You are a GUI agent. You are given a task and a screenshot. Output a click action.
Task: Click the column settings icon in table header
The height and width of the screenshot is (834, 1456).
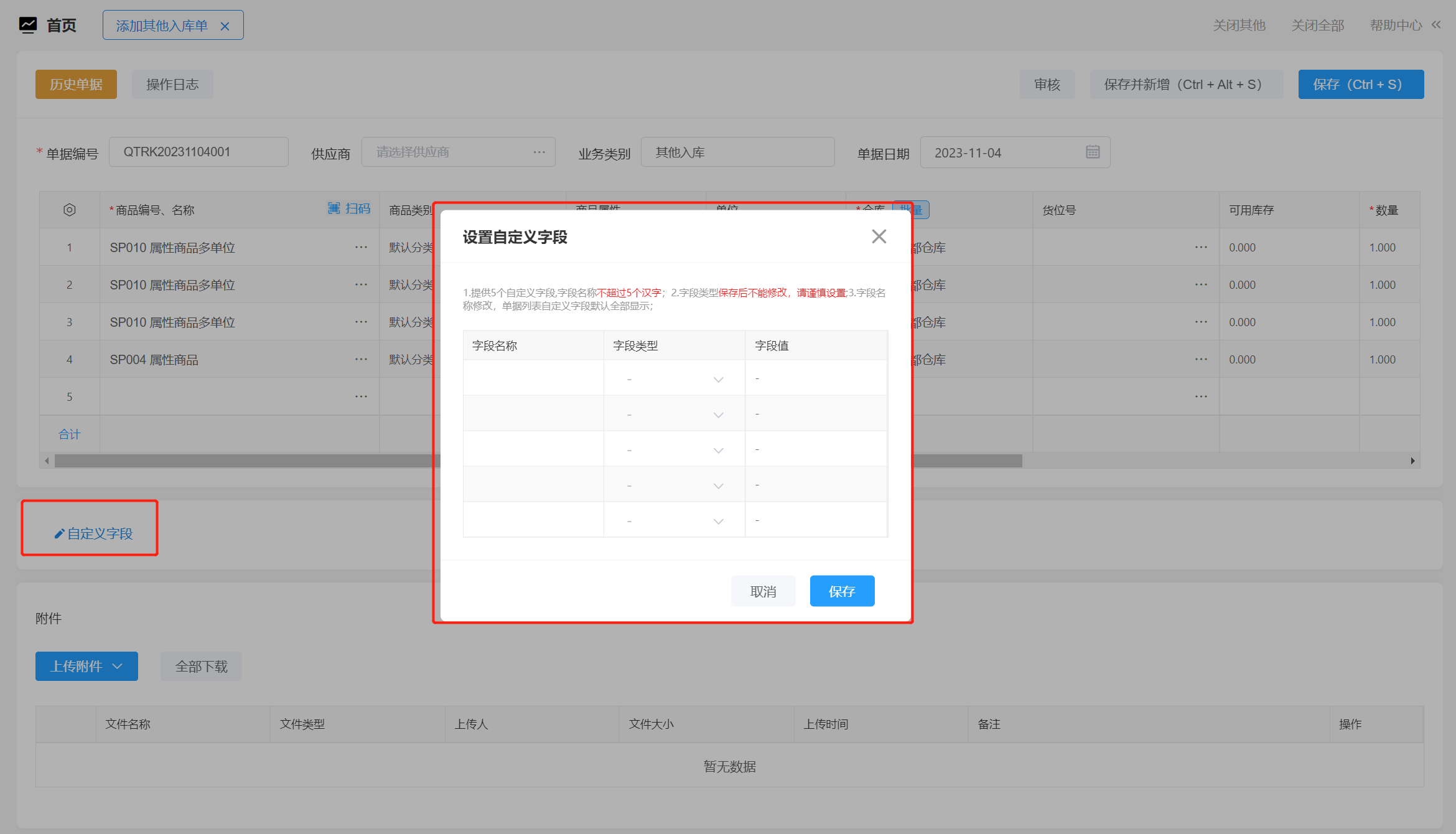70,210
